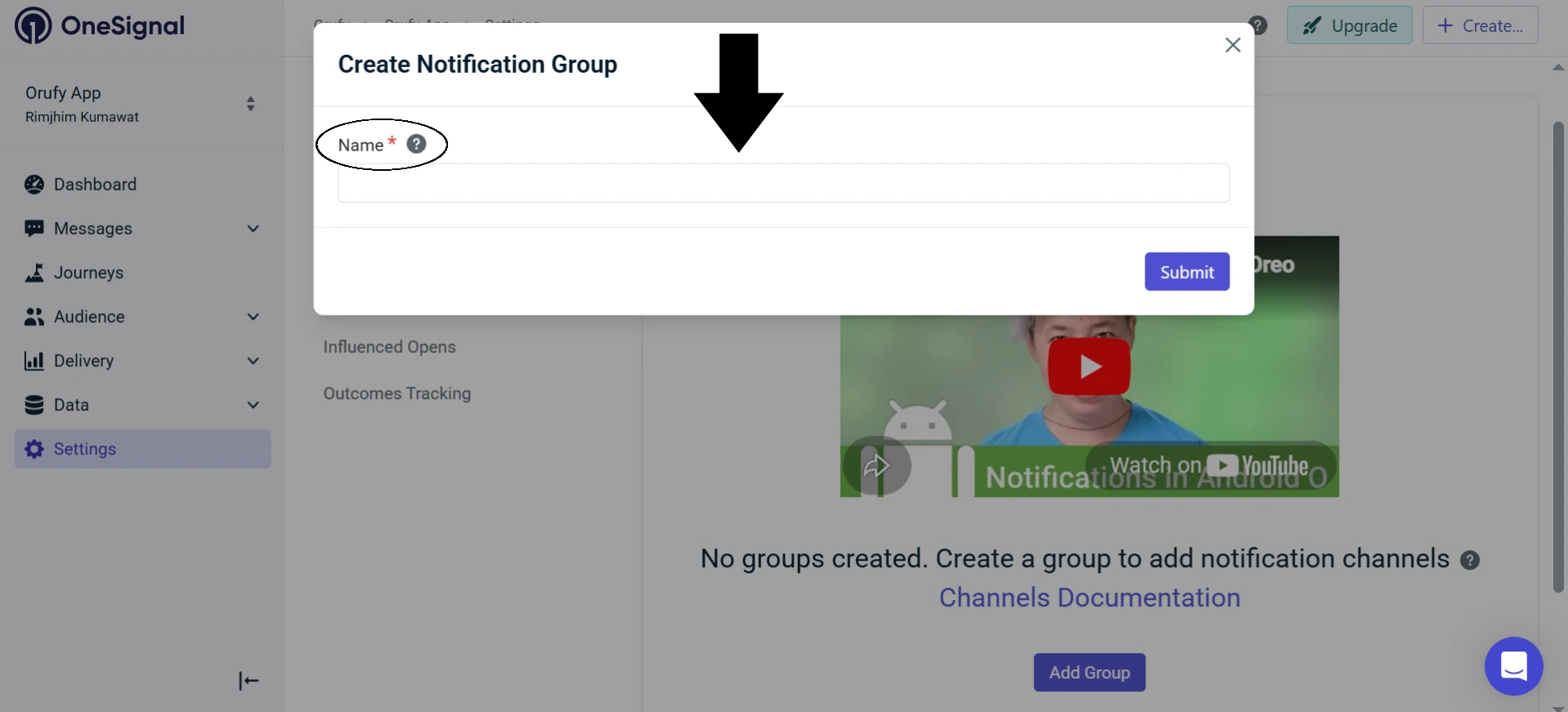Click the Settings gear icon
Viewport: 1568px width, 712px height.
[x=34, y=450]
